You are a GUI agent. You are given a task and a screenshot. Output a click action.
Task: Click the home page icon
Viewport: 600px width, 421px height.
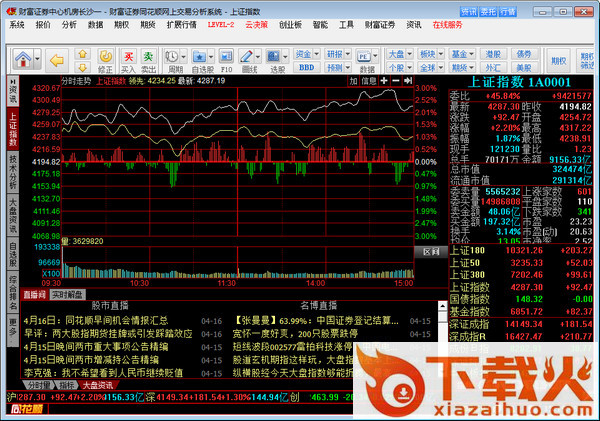pyautogui.click(x=23, y=59)
